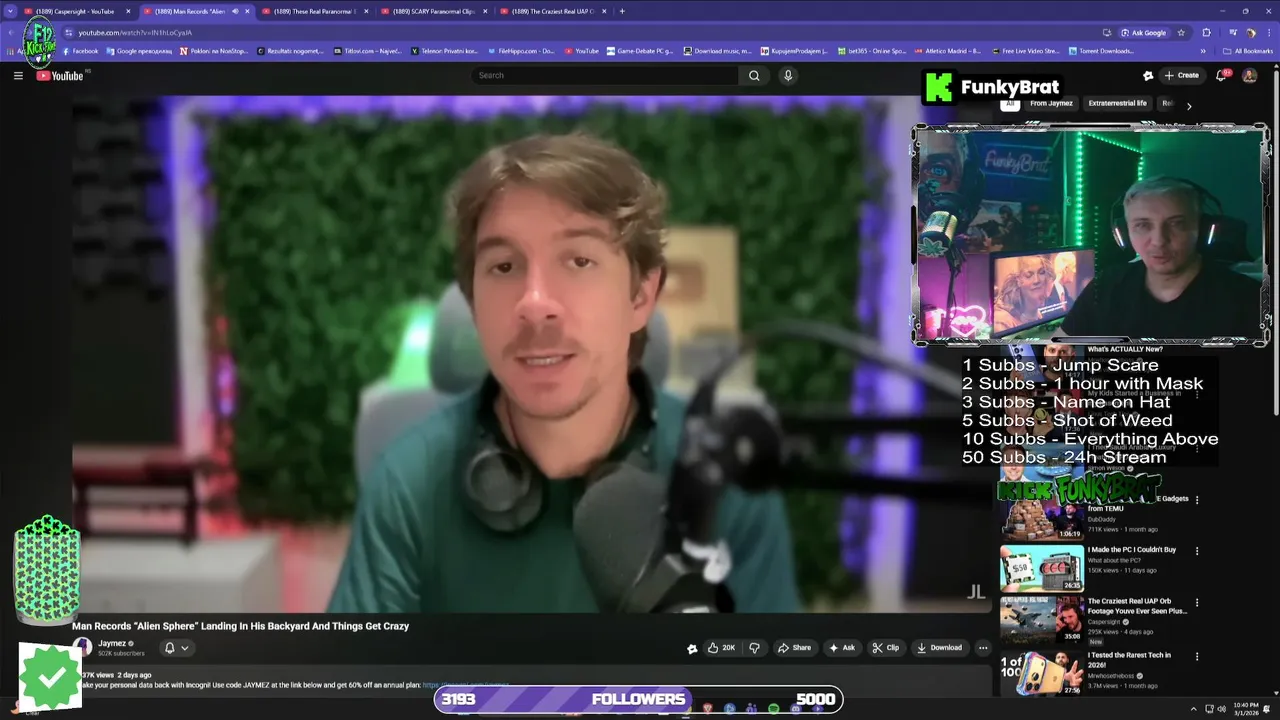1280x720 pixels.
Task: Switch to 'These Real Paranormal' browser tab
Action: (313, 11)
